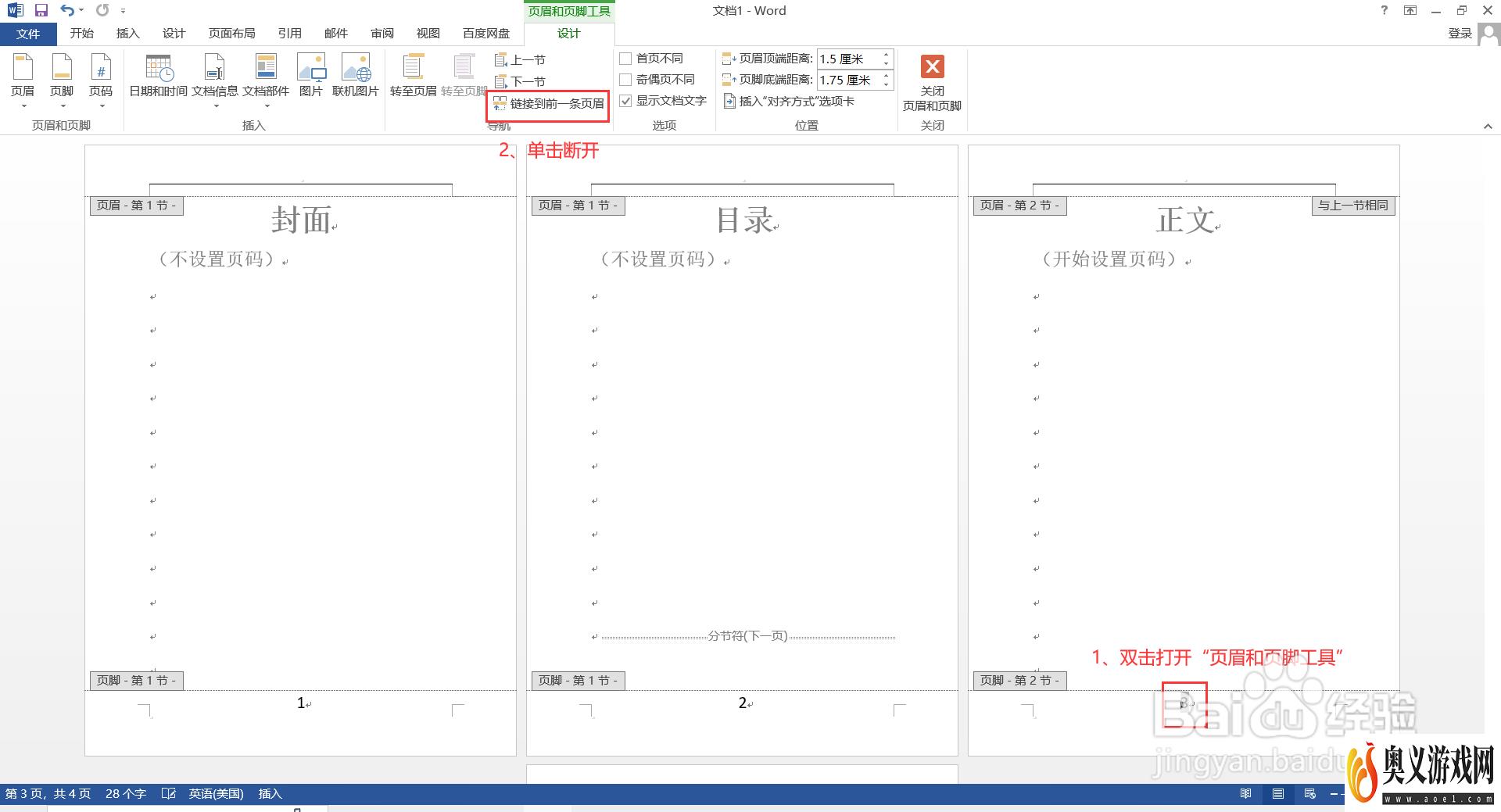Edit Header from Top distance field
Screen dimensions: 1501x812
point(848,59)
